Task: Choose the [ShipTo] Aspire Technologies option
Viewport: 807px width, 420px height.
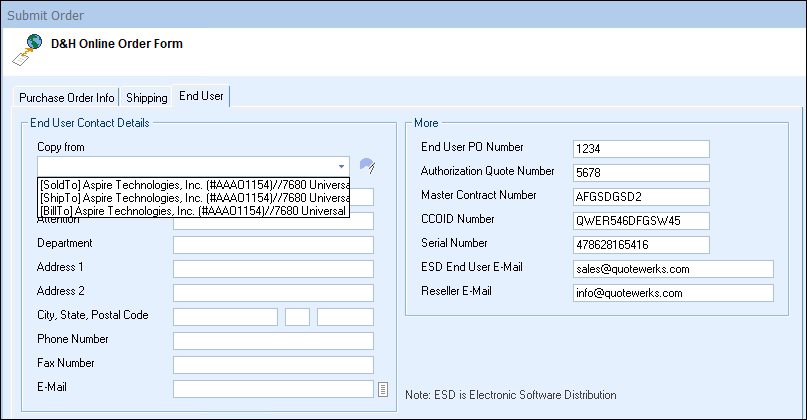Action: (193, 197)
